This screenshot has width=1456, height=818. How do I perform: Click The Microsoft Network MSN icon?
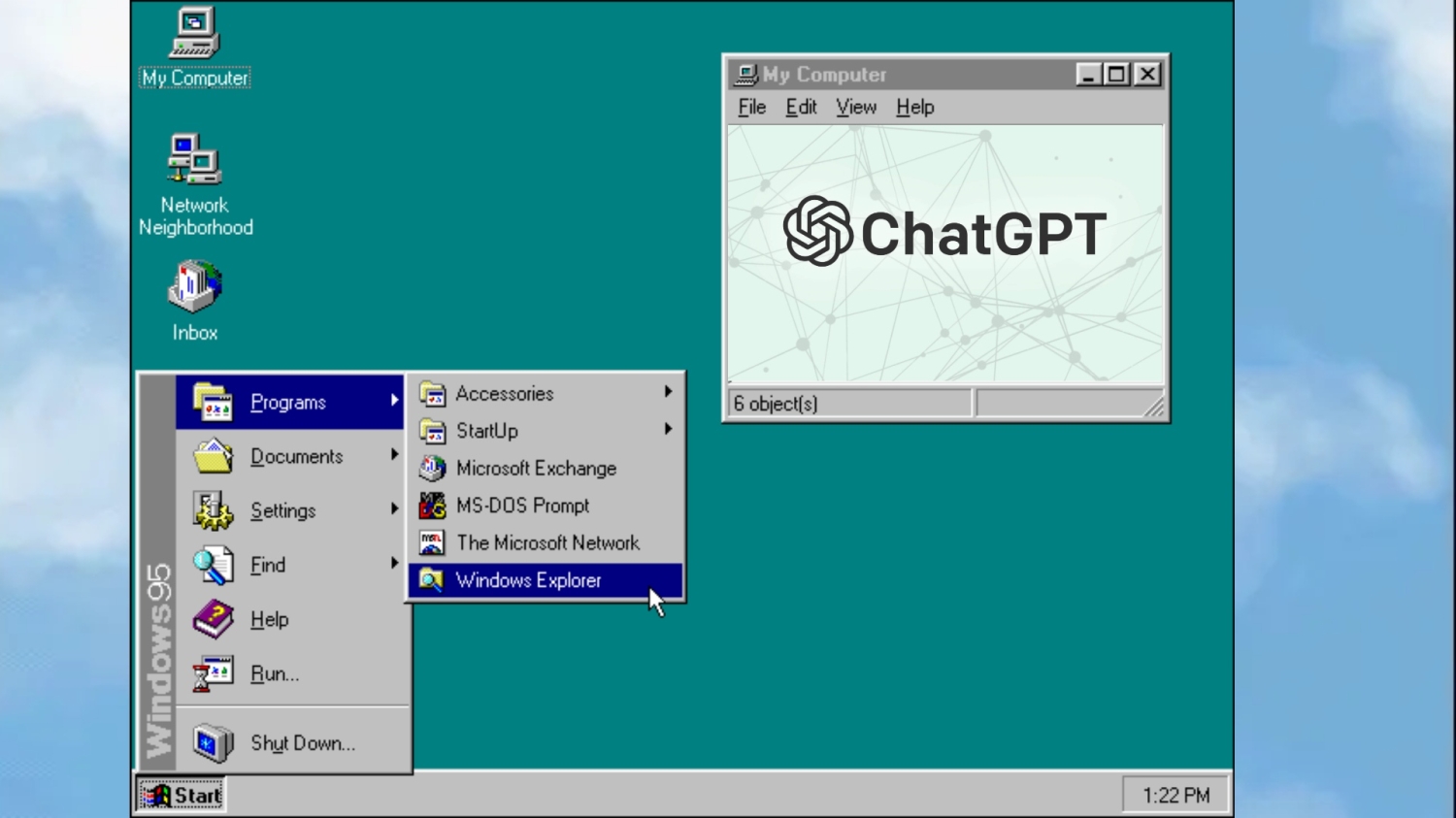pos(432,542)
